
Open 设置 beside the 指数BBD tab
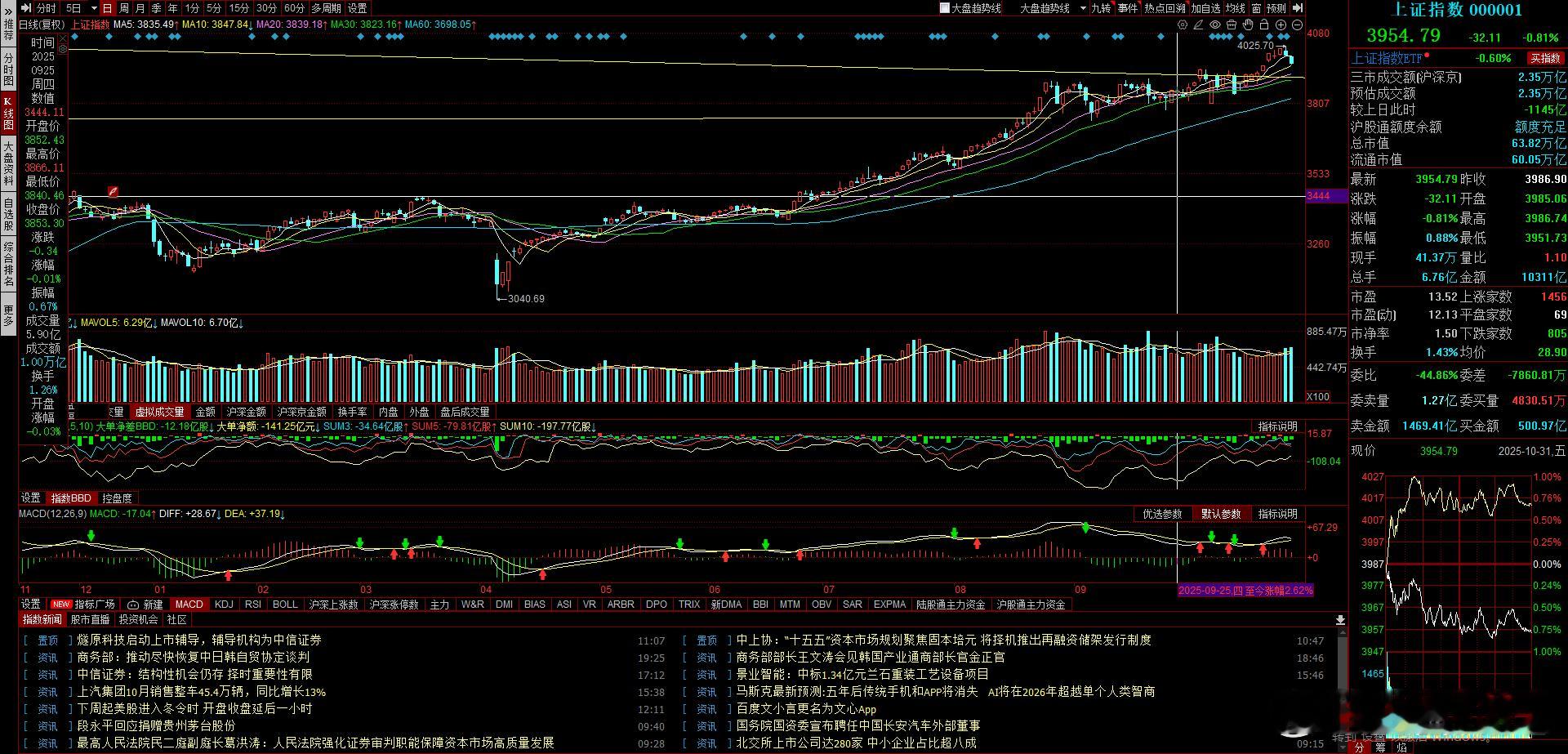coord(31,498)
